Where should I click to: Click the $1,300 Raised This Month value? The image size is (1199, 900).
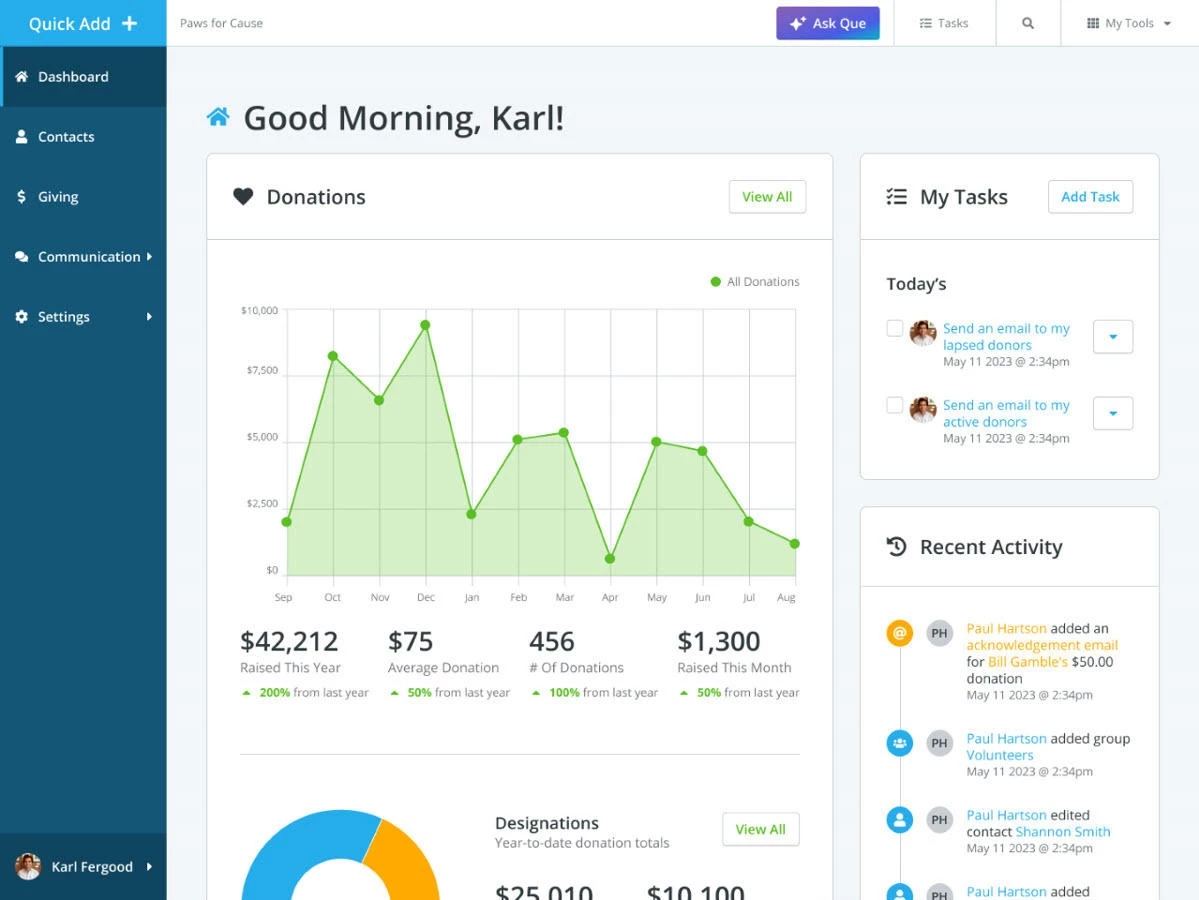point(719,641)
